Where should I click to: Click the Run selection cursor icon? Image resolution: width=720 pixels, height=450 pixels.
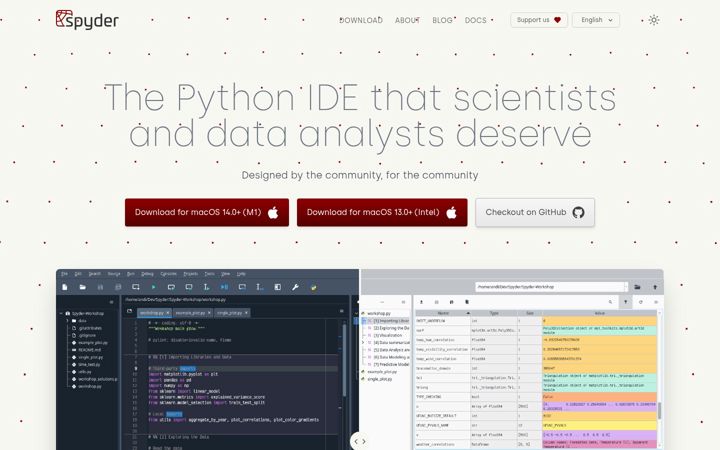click(x=207, y=287)
